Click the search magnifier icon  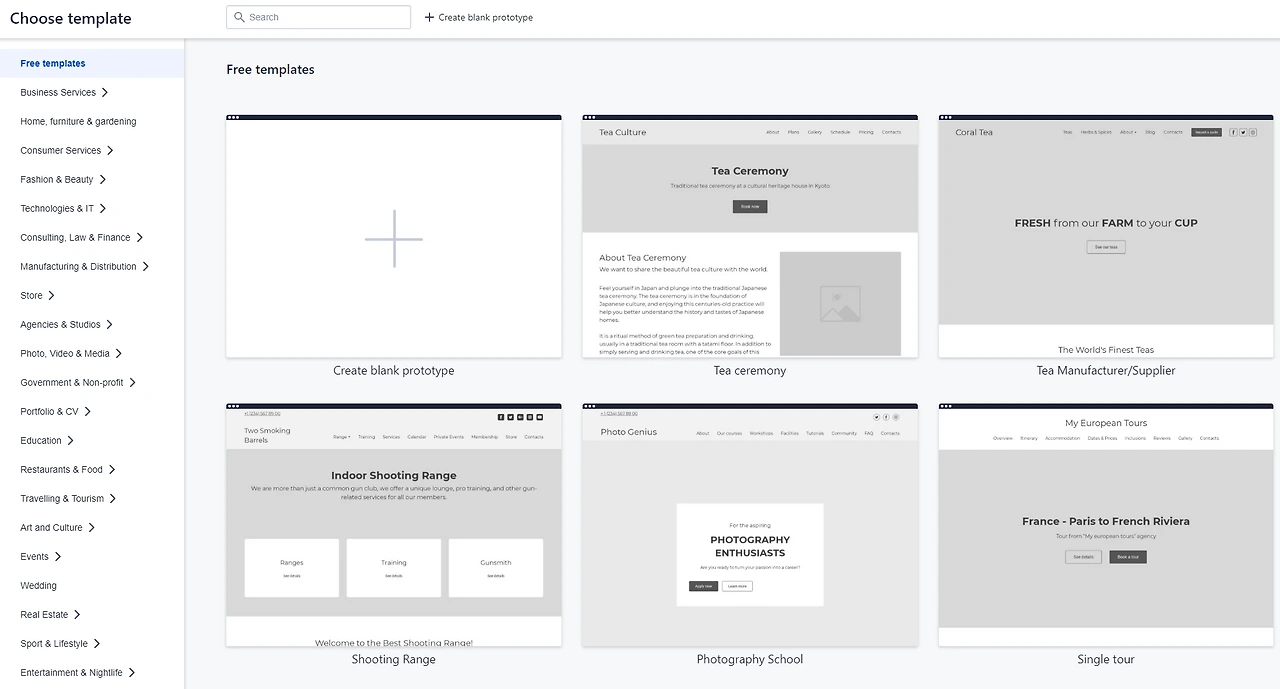click(x=239, y=17)
